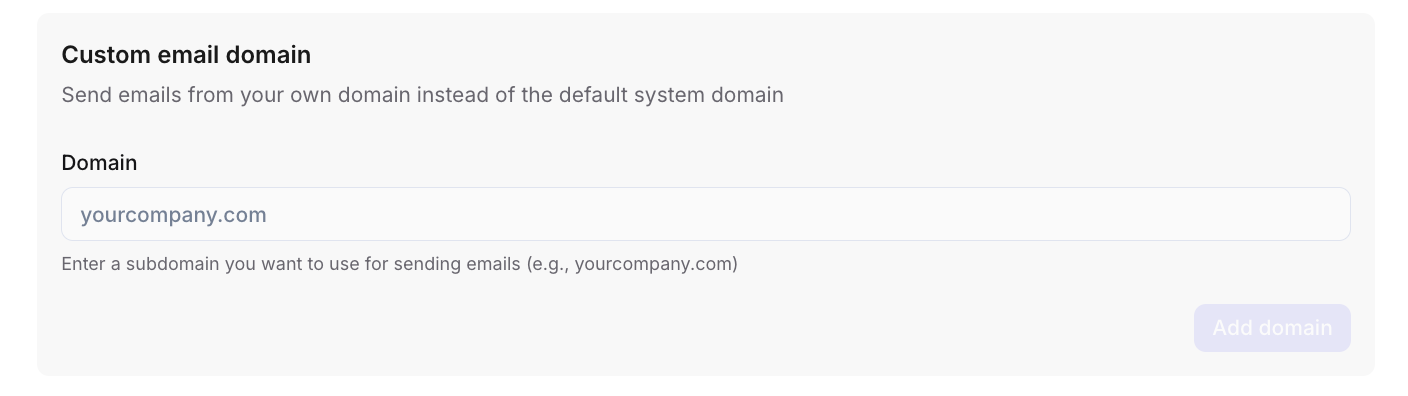Click the yourcompany.com placeholder text
Image resolution: width=1408 pixels, height=396 pixels.
(173, 215)
